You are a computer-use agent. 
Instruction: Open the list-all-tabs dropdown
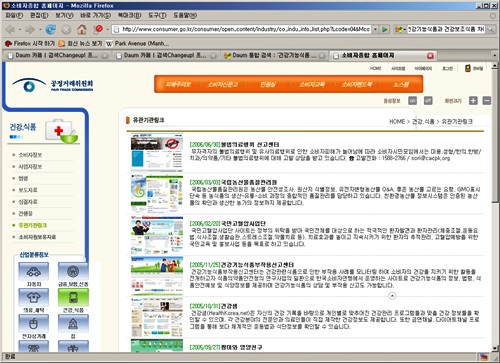coord(494,56)
